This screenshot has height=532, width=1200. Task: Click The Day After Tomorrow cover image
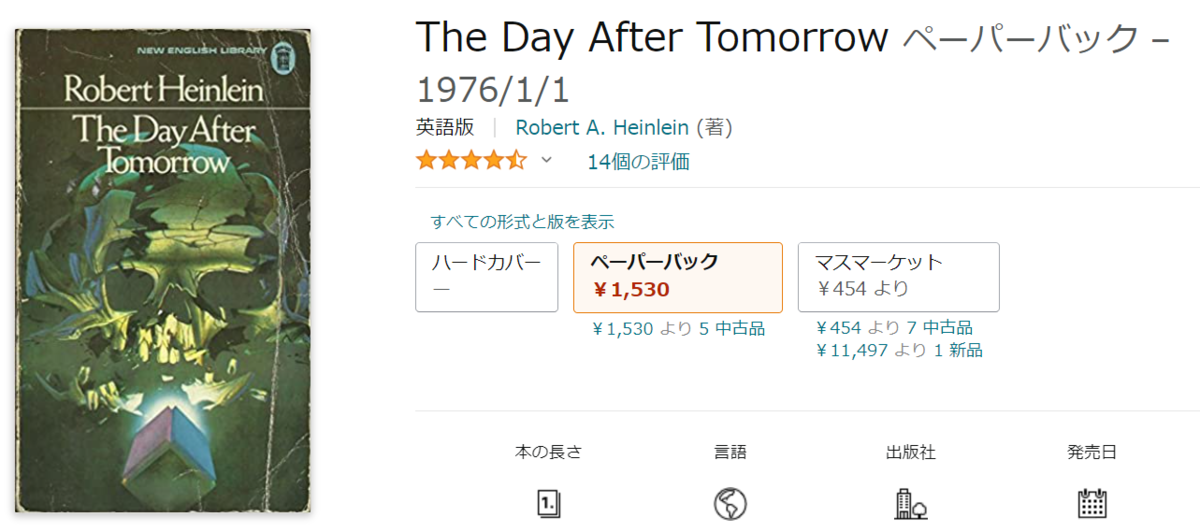pos(163,272)
